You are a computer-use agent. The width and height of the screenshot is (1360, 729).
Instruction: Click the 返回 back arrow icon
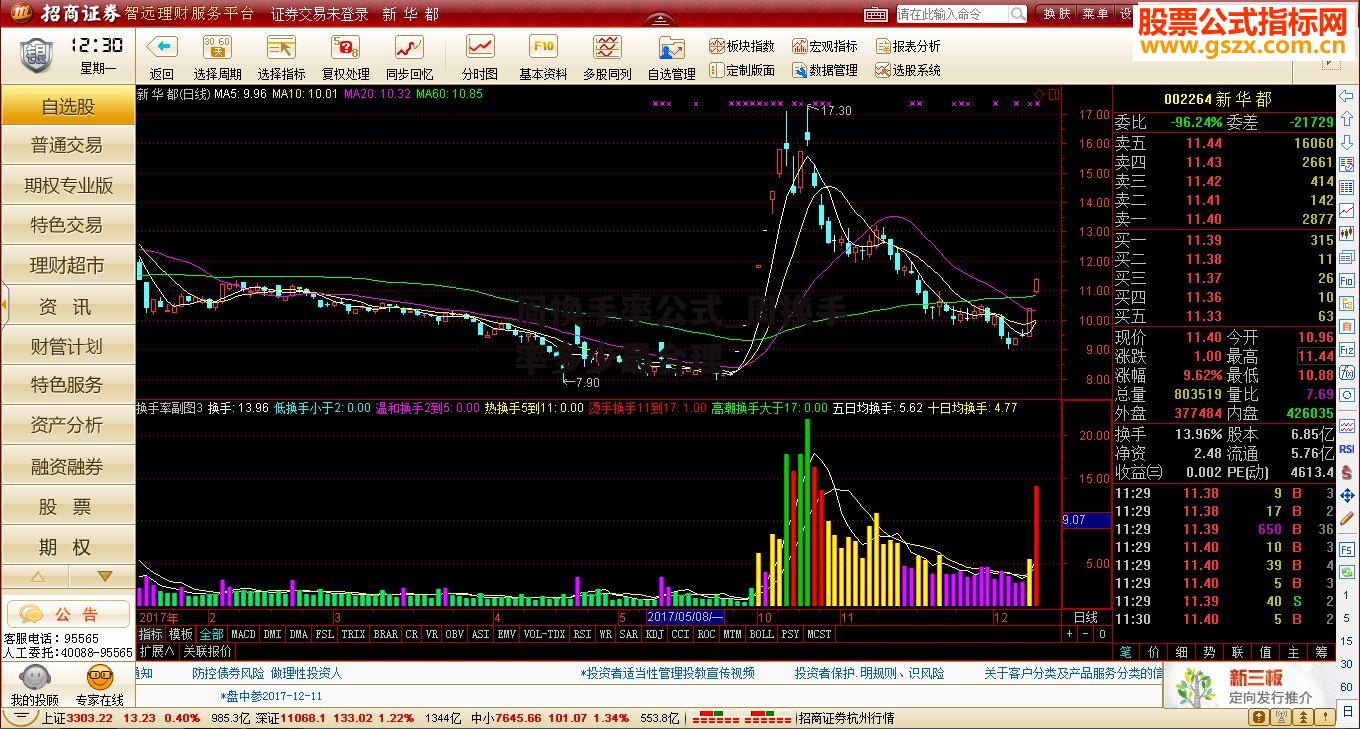[162, 47]
